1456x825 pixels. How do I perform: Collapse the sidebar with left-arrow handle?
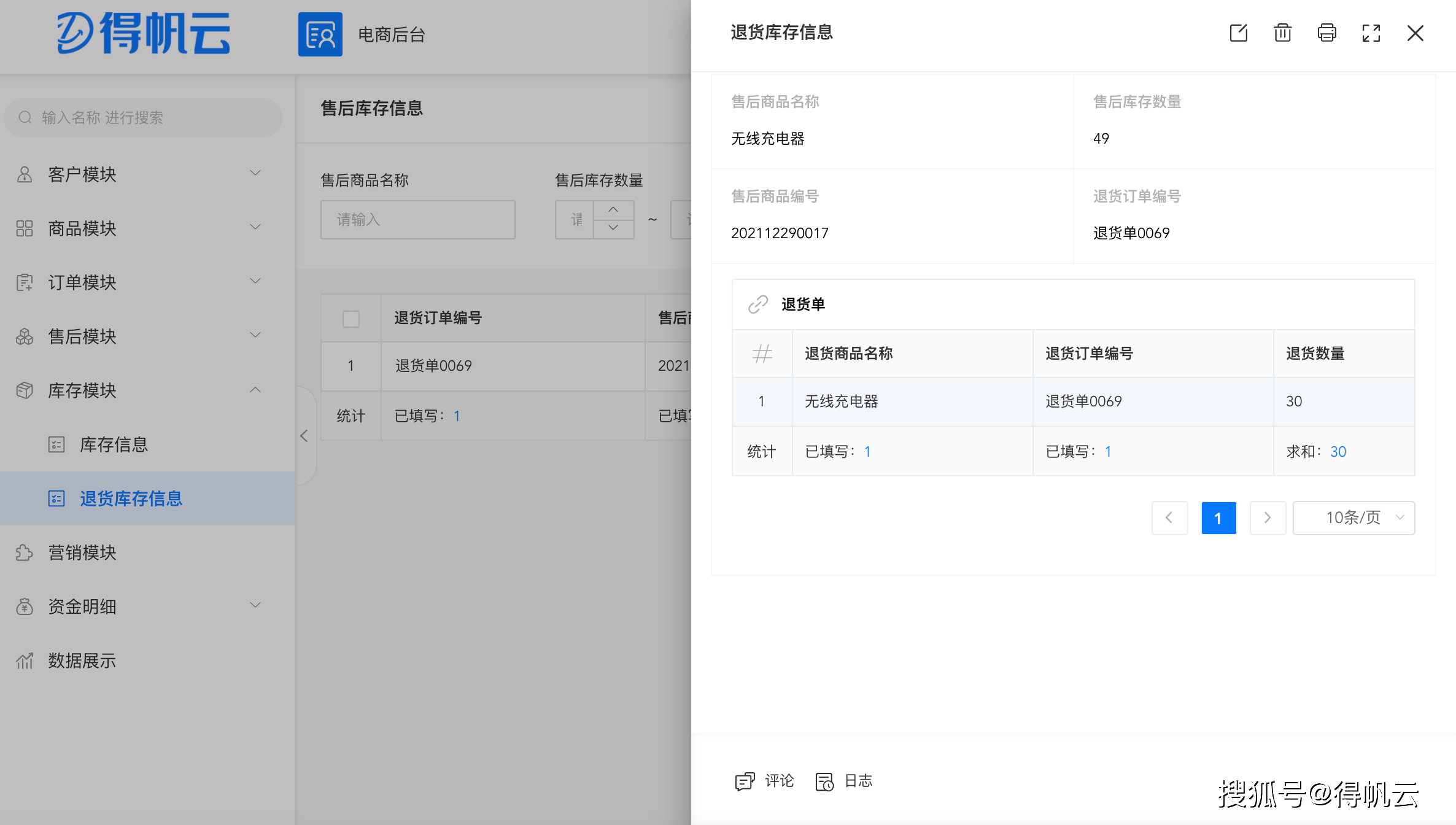304,436
